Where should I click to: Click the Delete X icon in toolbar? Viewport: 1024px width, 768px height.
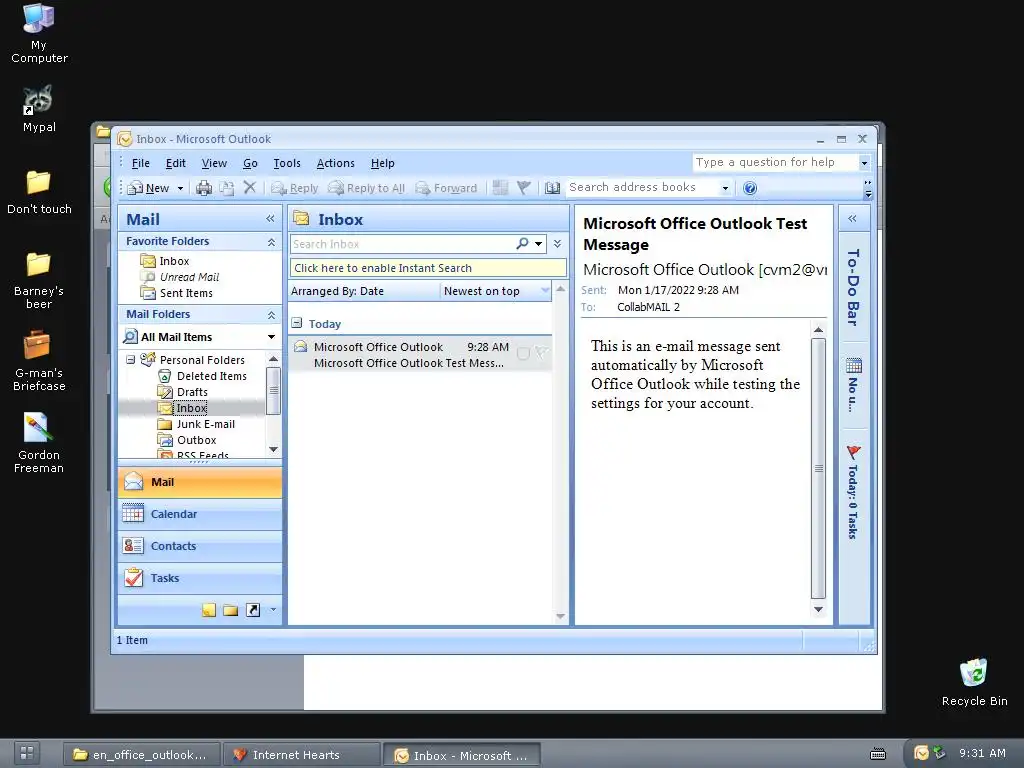(x=249, y=187)
